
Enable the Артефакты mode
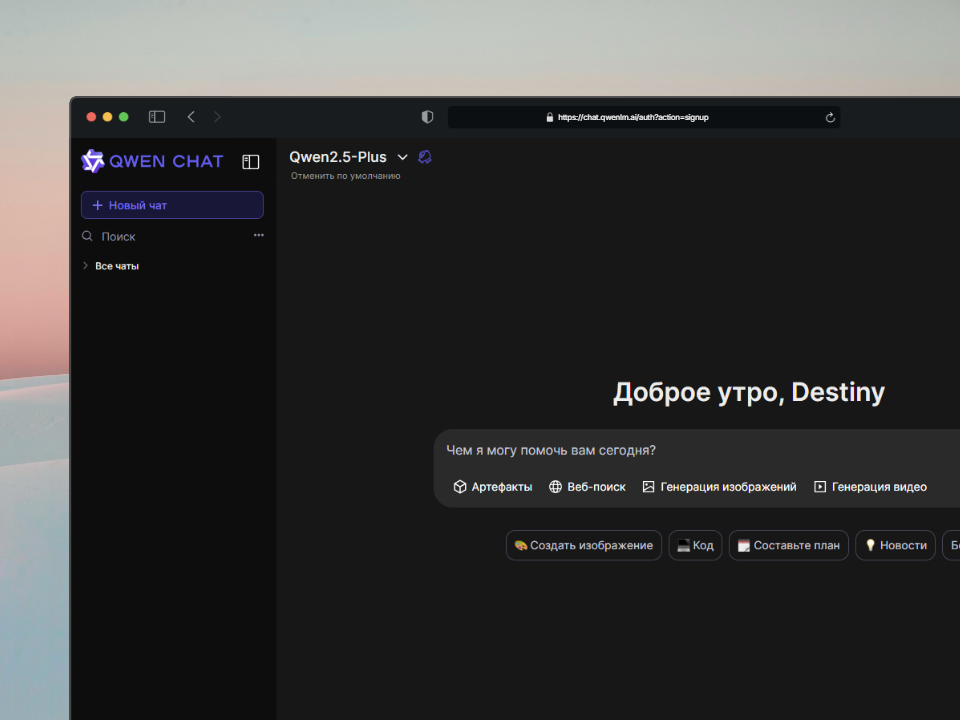[x=493, y=487]
